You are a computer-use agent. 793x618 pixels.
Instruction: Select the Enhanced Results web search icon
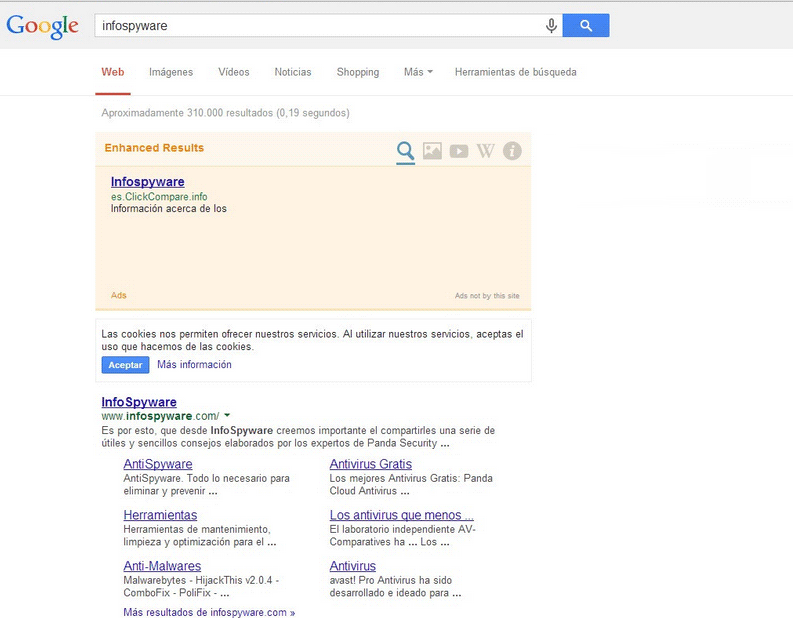(x=406, y=152)
